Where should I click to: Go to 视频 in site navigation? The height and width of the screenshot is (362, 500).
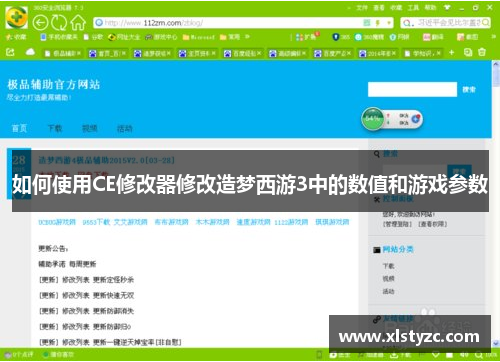(x=90, y=128)
